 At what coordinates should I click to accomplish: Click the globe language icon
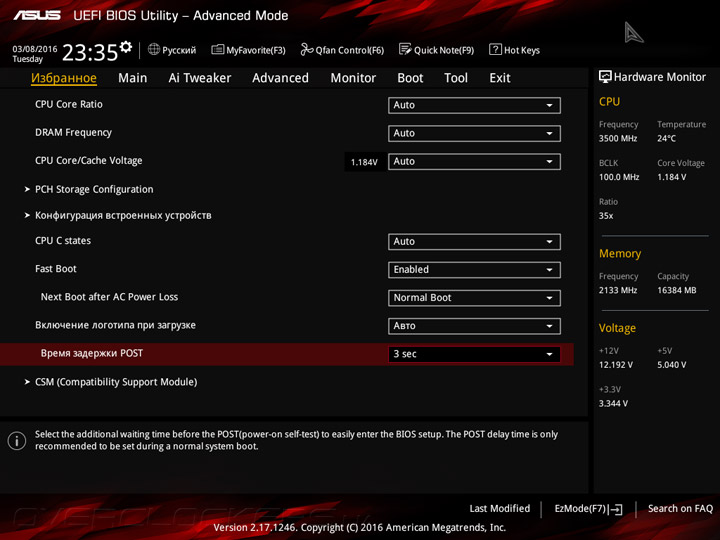point(154,49)
